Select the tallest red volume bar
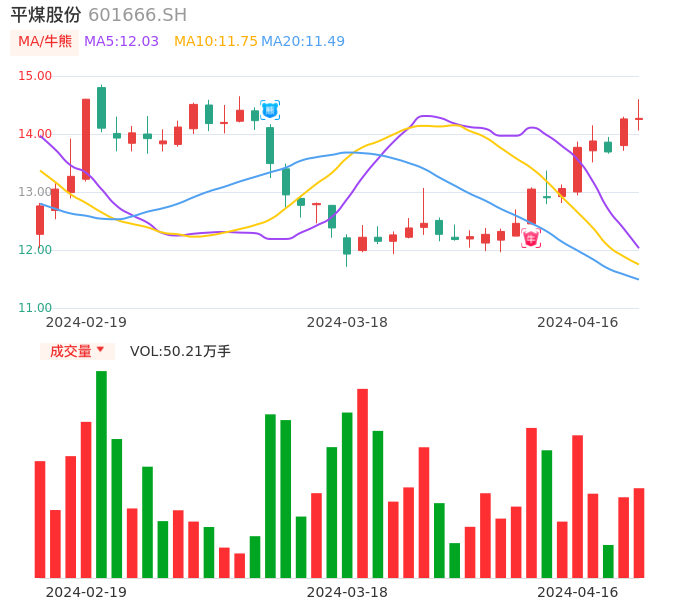 coord(362,483)
